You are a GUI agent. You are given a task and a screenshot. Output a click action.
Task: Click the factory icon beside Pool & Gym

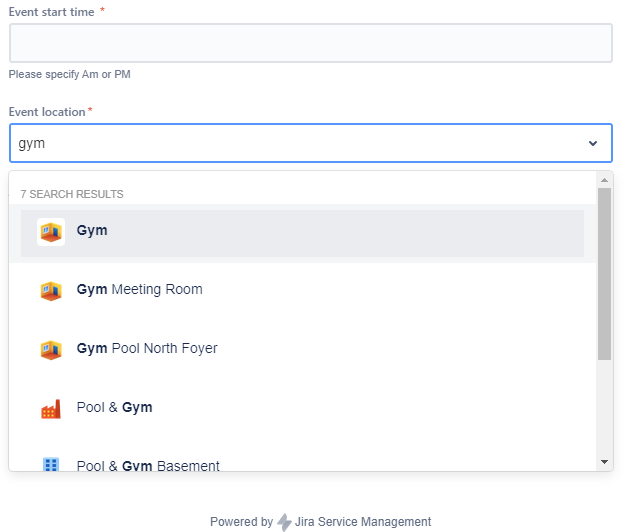(x=51, y=409)
